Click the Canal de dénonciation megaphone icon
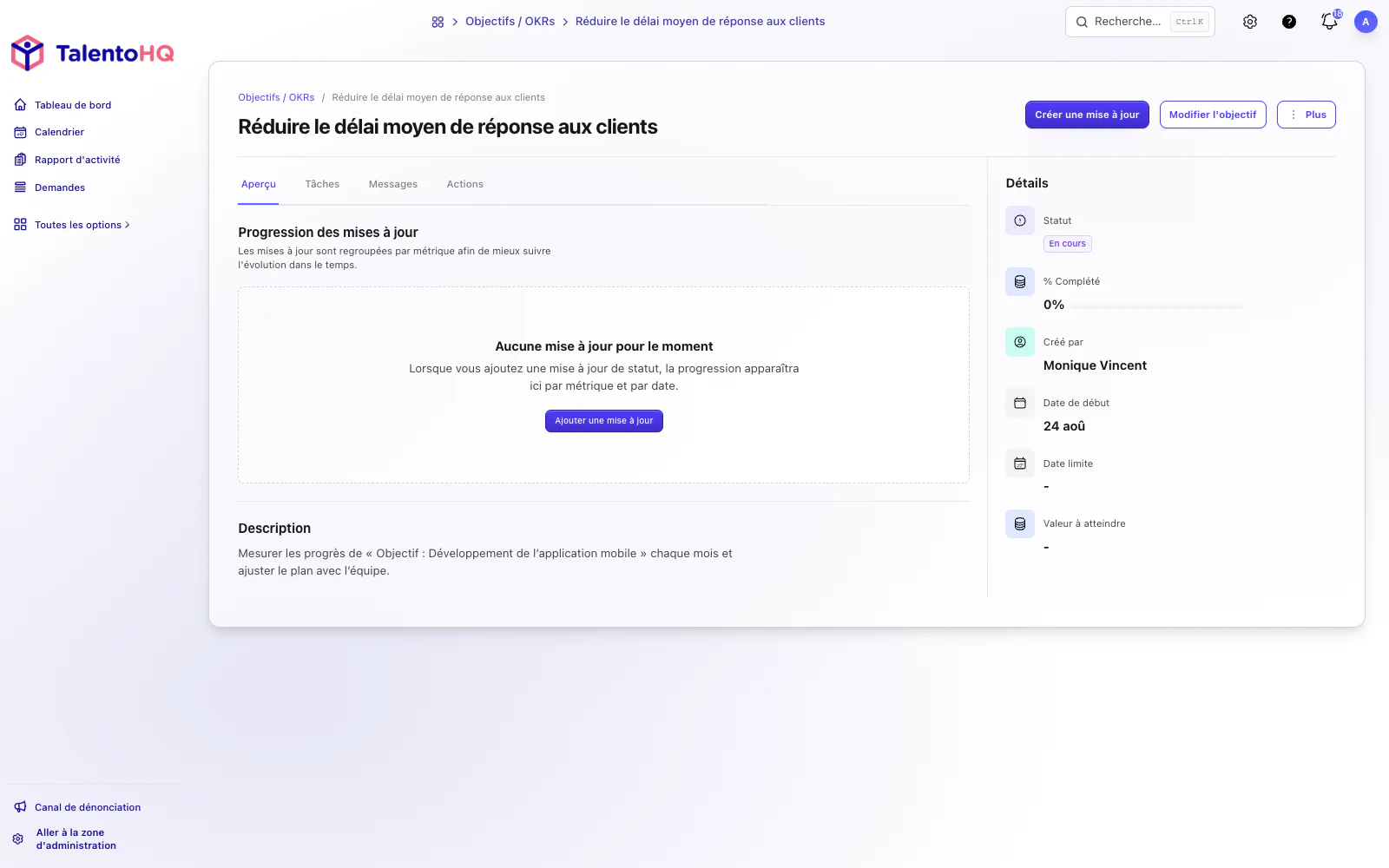This screenshot has width=1389, height=868. (x=20, y=807)
